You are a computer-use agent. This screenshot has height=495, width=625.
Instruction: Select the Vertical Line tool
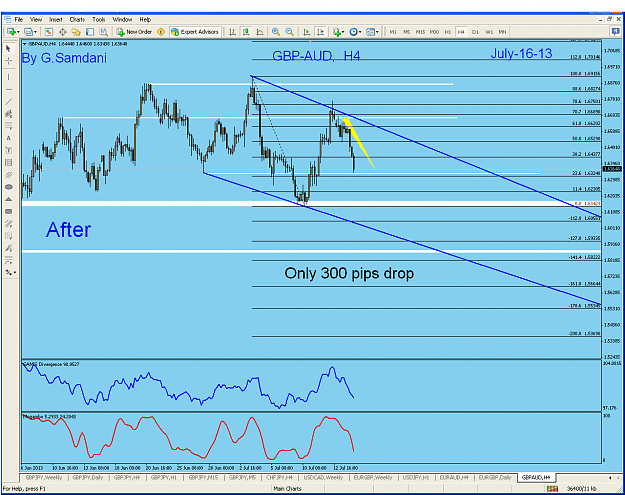(8, 77)
